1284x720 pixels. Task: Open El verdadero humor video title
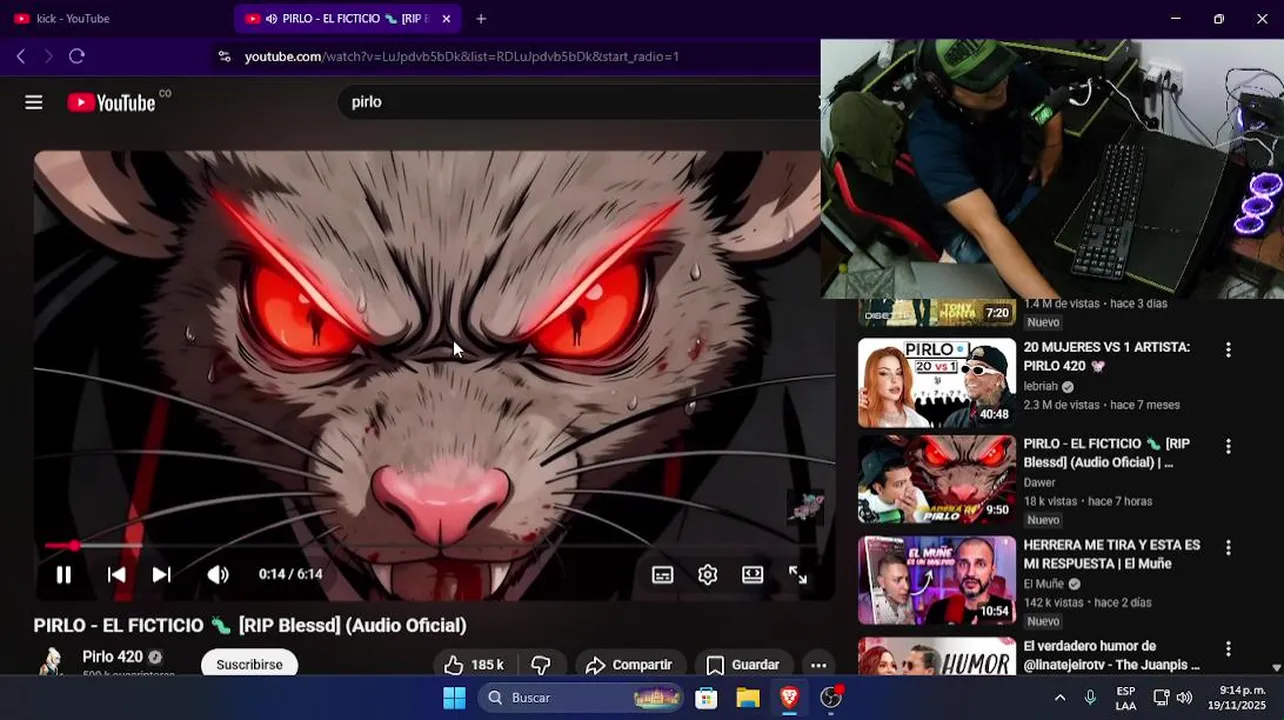point(1111,655)
